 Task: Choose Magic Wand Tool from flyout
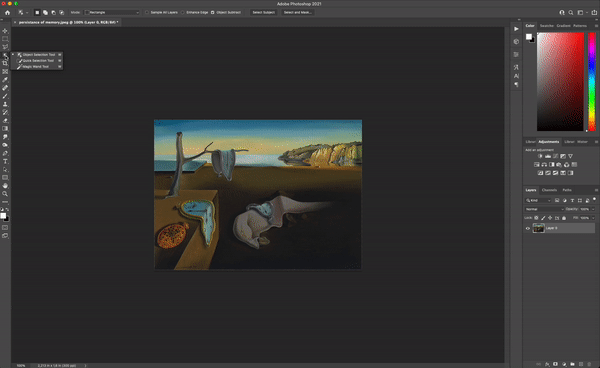point(37,67)
